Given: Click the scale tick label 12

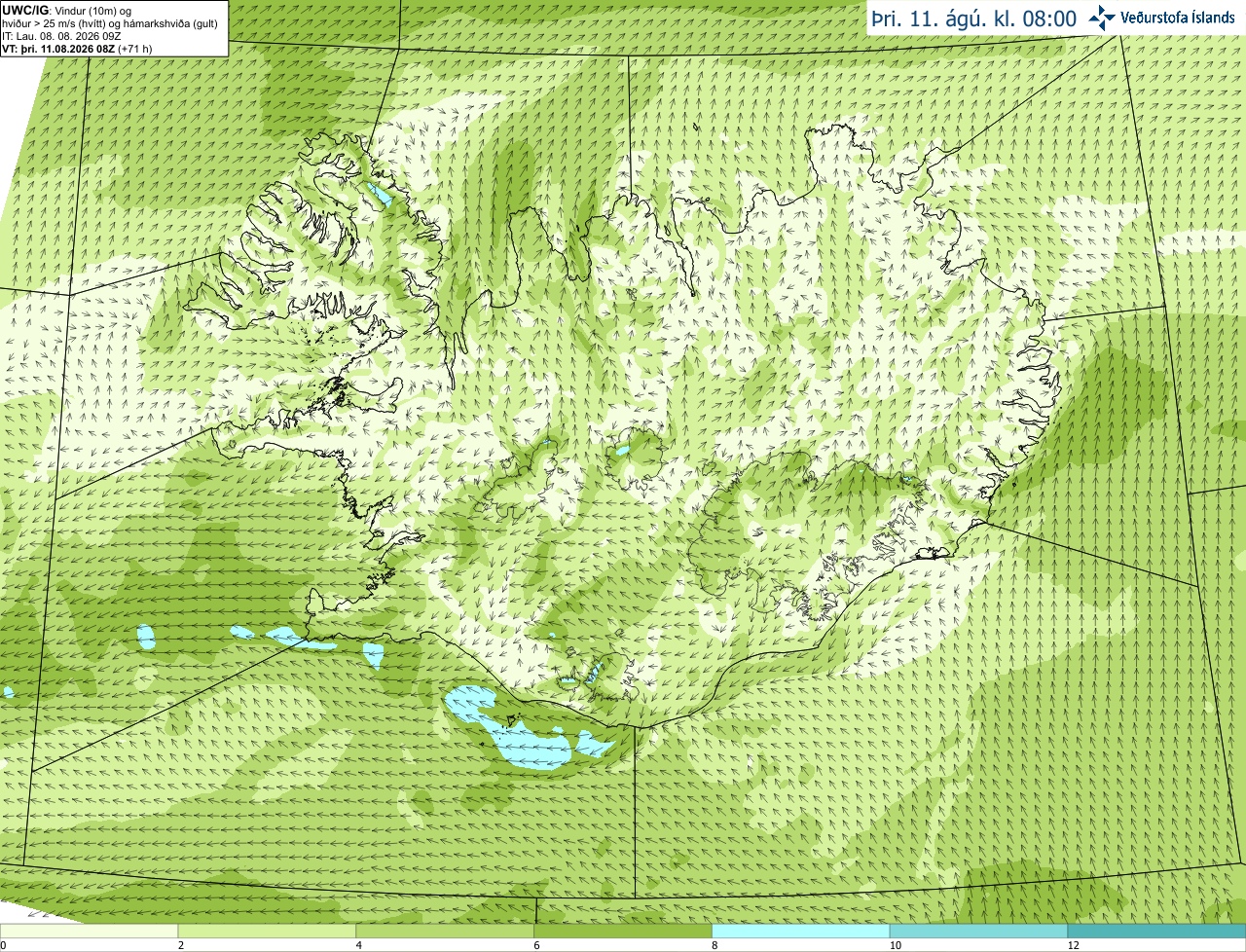Looking at the screenshot, I should coord(1073,945).
